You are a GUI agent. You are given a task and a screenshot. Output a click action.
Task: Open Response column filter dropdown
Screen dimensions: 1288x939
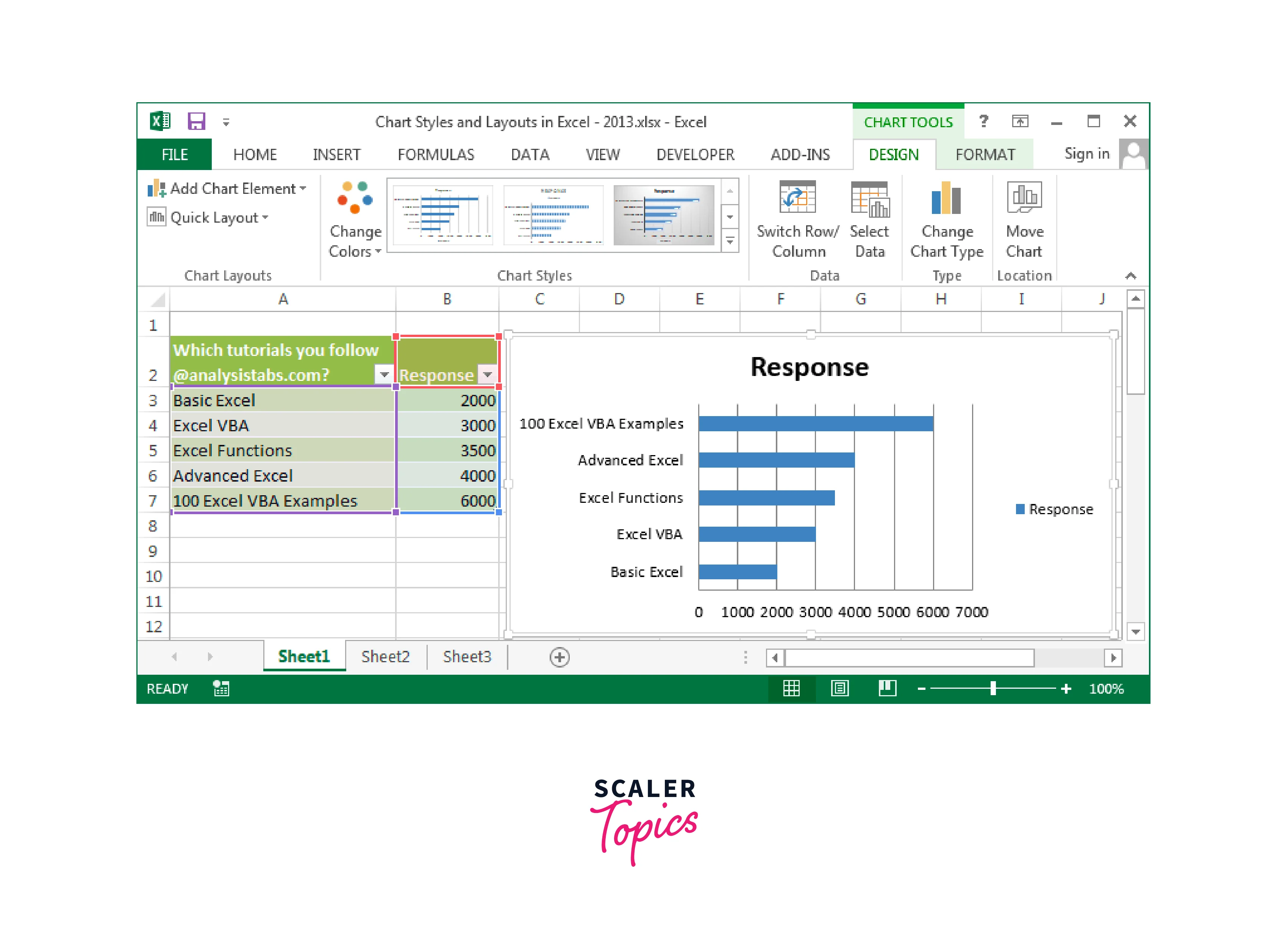pyautogui.click(x=487, y=375)
